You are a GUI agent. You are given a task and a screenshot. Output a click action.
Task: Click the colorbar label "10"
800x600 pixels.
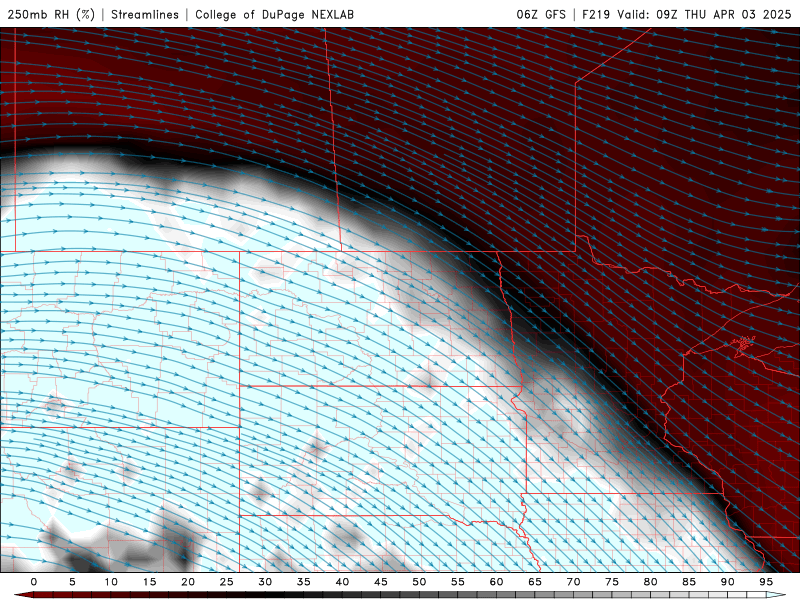tap(111, 582)
